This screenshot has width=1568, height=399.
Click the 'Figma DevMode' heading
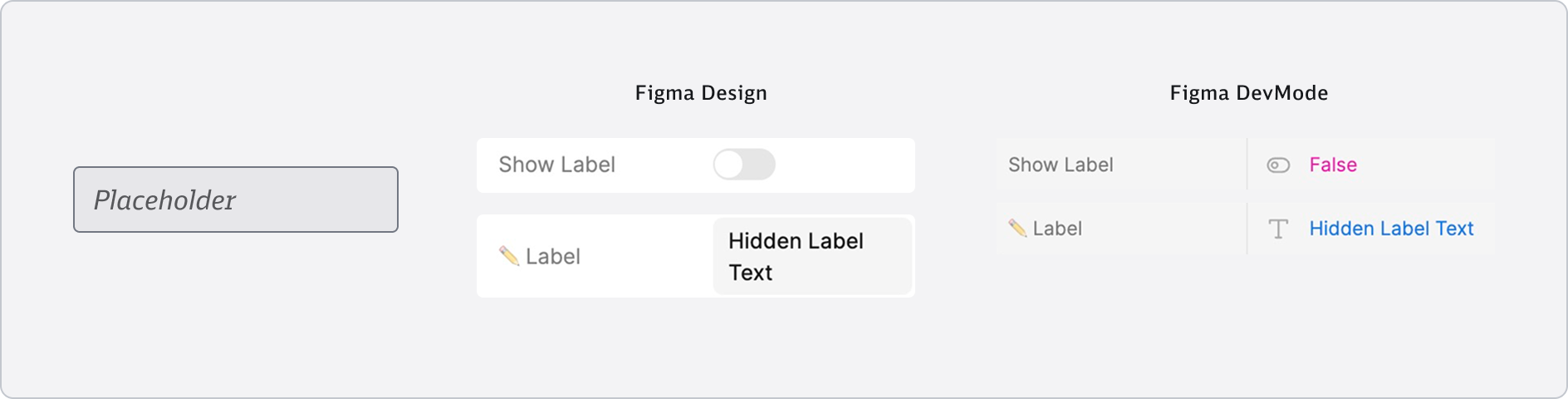1248,92
